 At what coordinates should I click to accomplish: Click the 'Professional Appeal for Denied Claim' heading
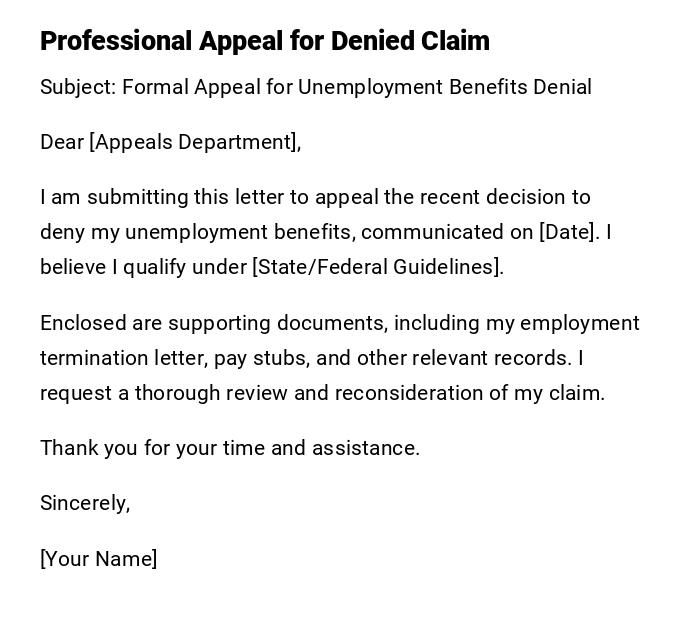265,41
